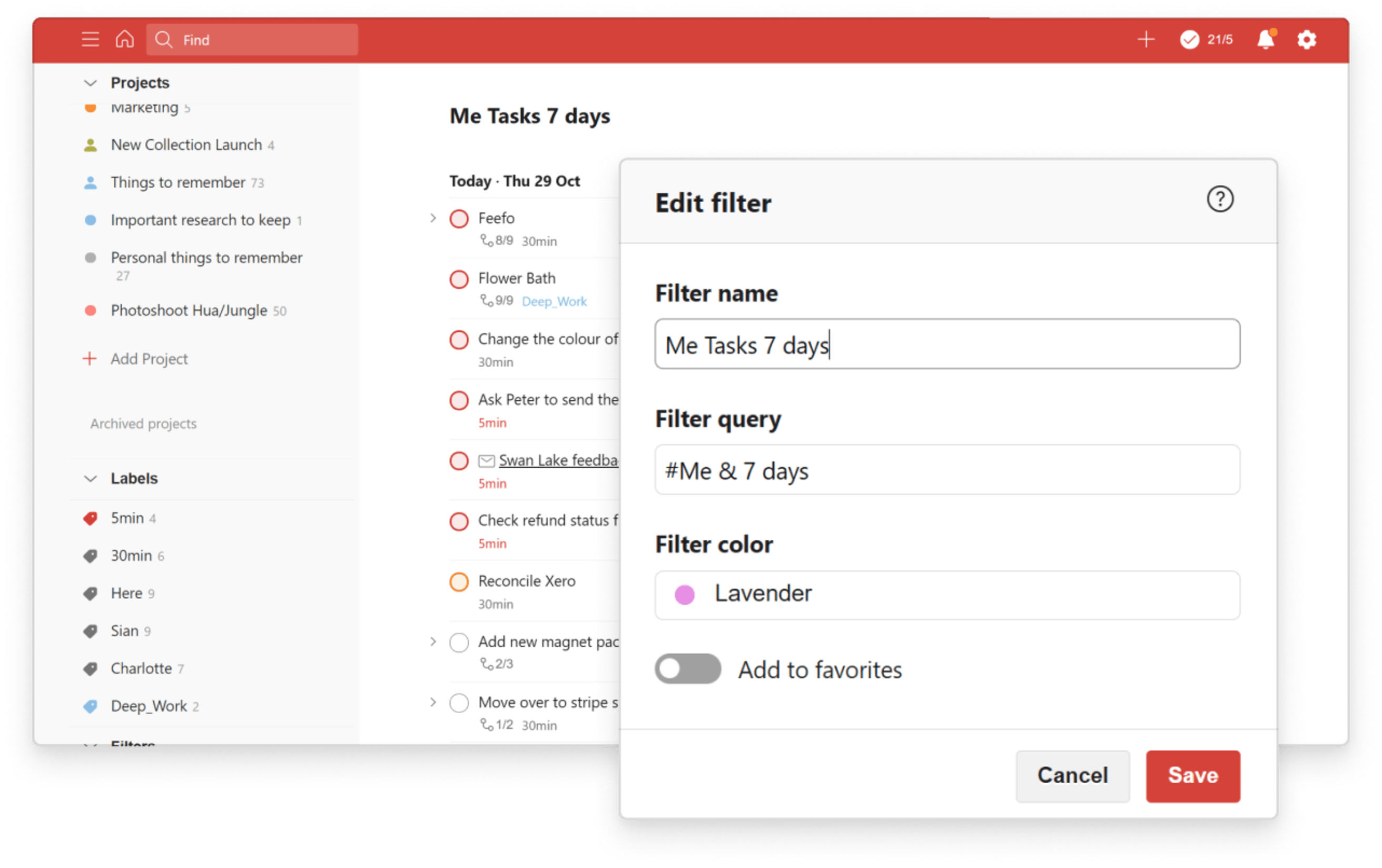Click the 30min label tag icon

[90, 556]
